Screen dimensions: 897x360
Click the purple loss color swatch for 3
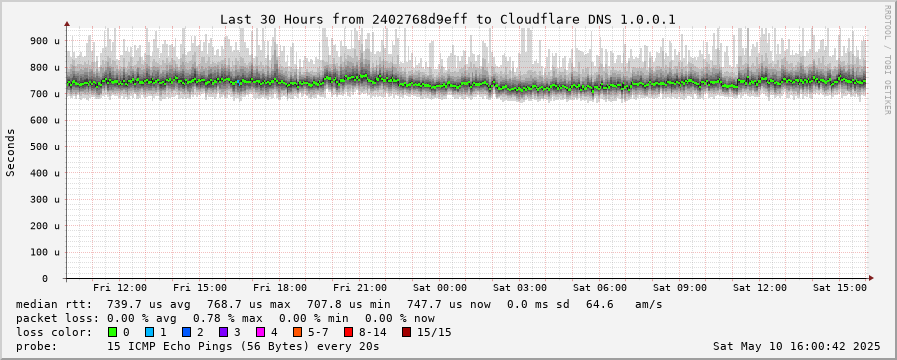coord(223,332)
